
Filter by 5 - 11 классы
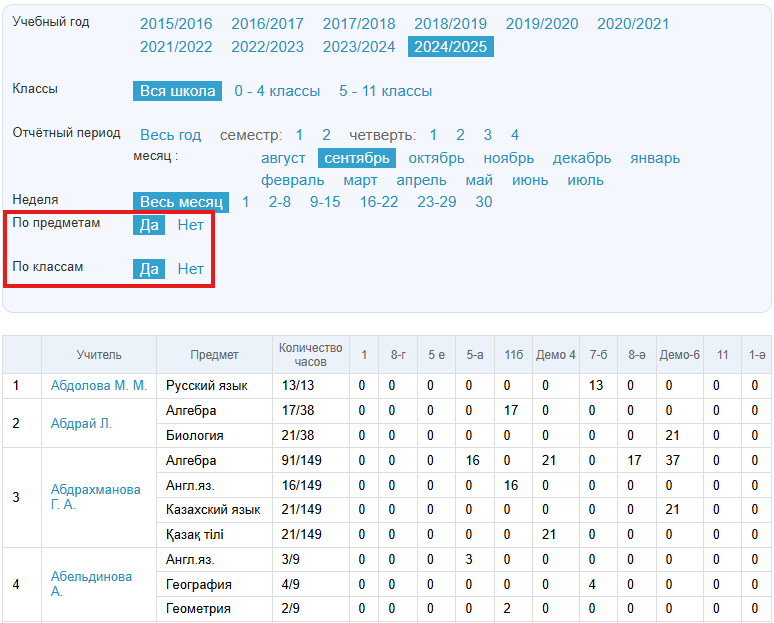tap(385, 91)
